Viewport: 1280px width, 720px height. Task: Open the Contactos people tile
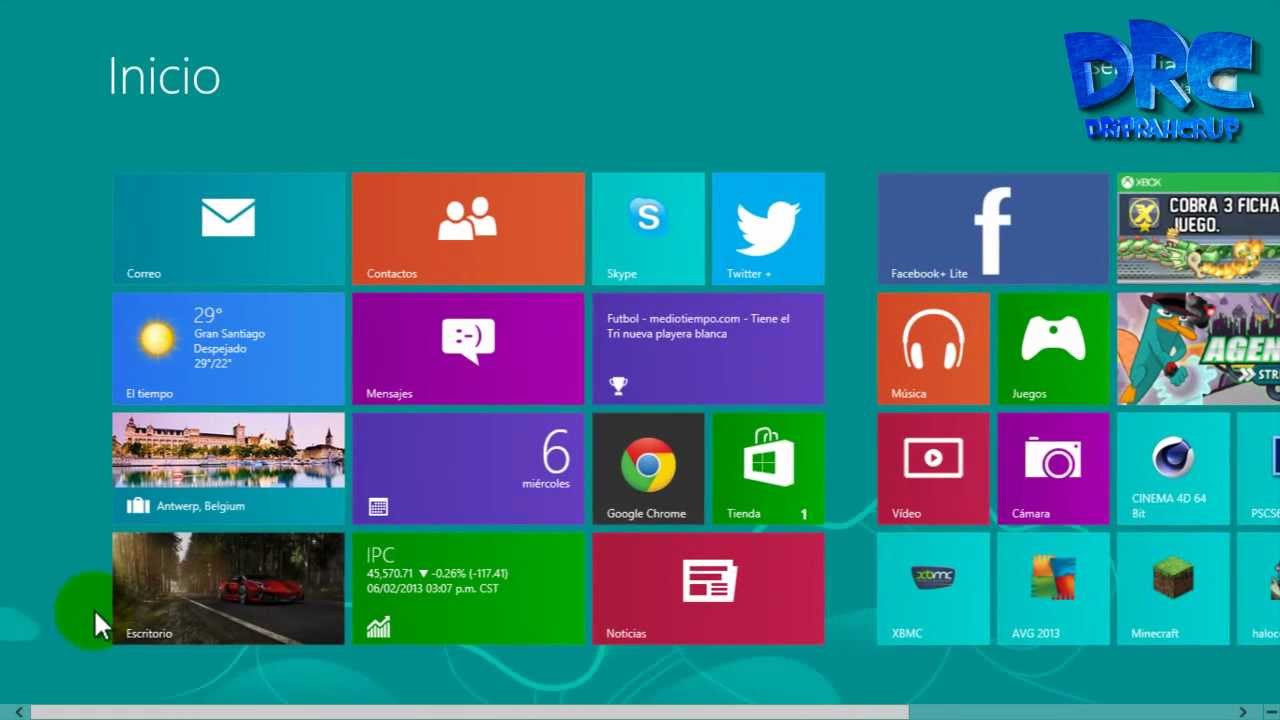pos(468,229)
